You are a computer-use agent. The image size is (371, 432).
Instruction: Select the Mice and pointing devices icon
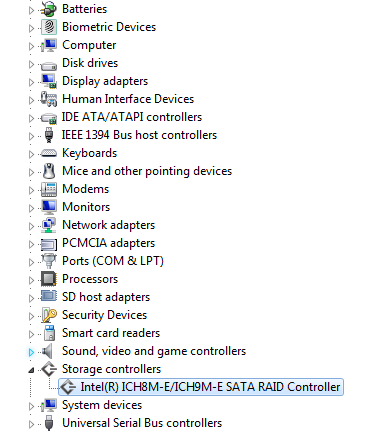pos(49,171)
